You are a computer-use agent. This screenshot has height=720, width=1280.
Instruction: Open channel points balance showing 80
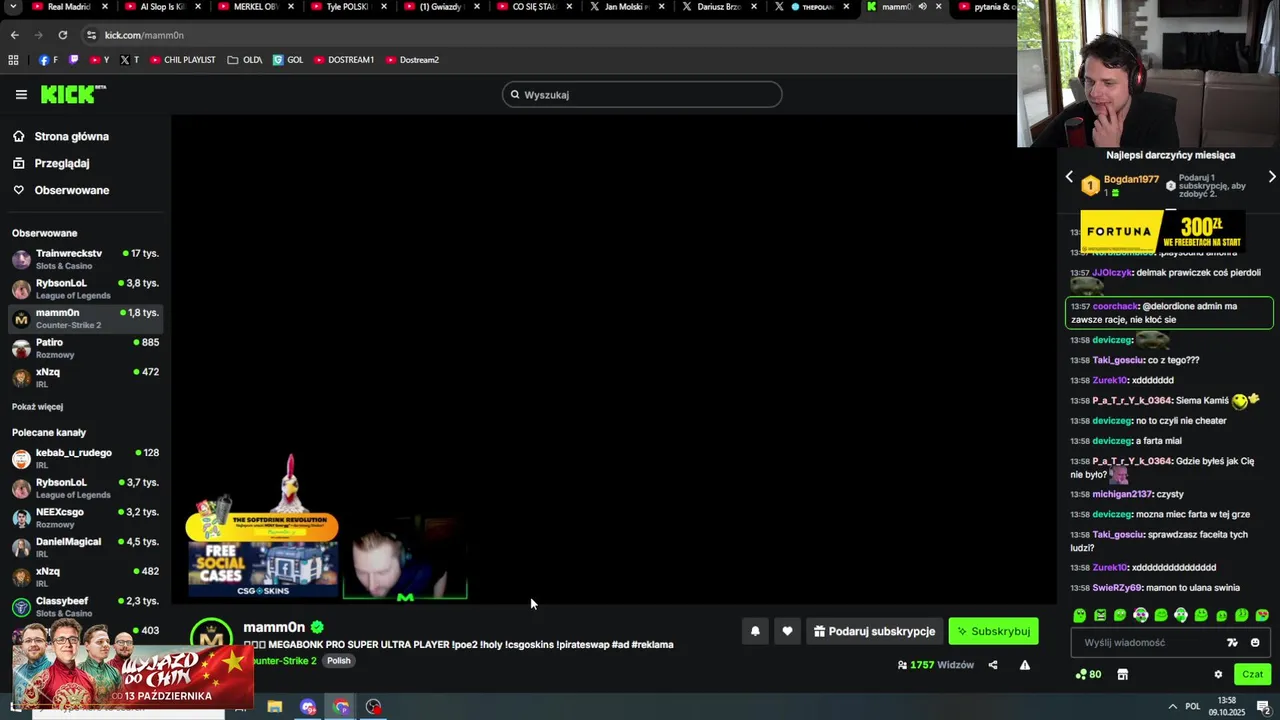(1088, 674)
